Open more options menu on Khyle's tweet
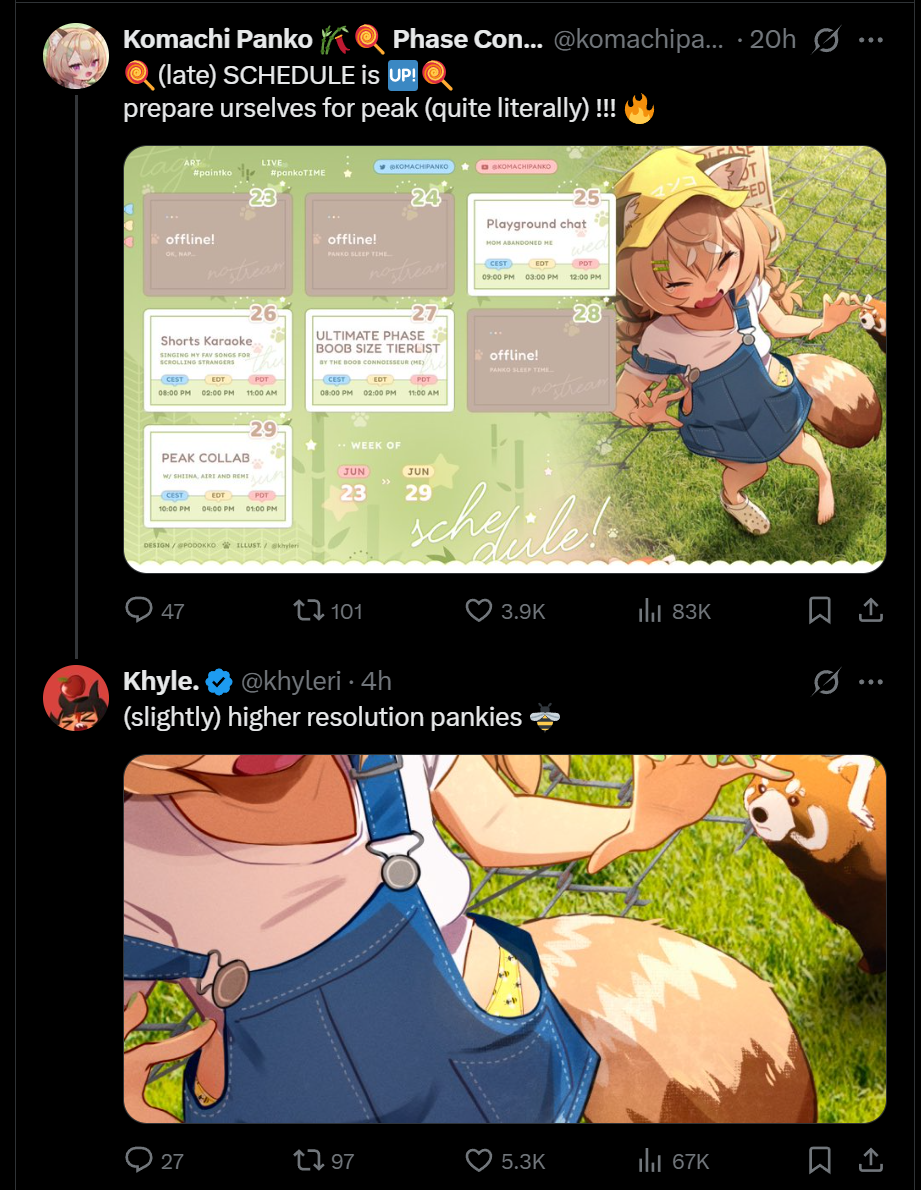 [870, 682]
